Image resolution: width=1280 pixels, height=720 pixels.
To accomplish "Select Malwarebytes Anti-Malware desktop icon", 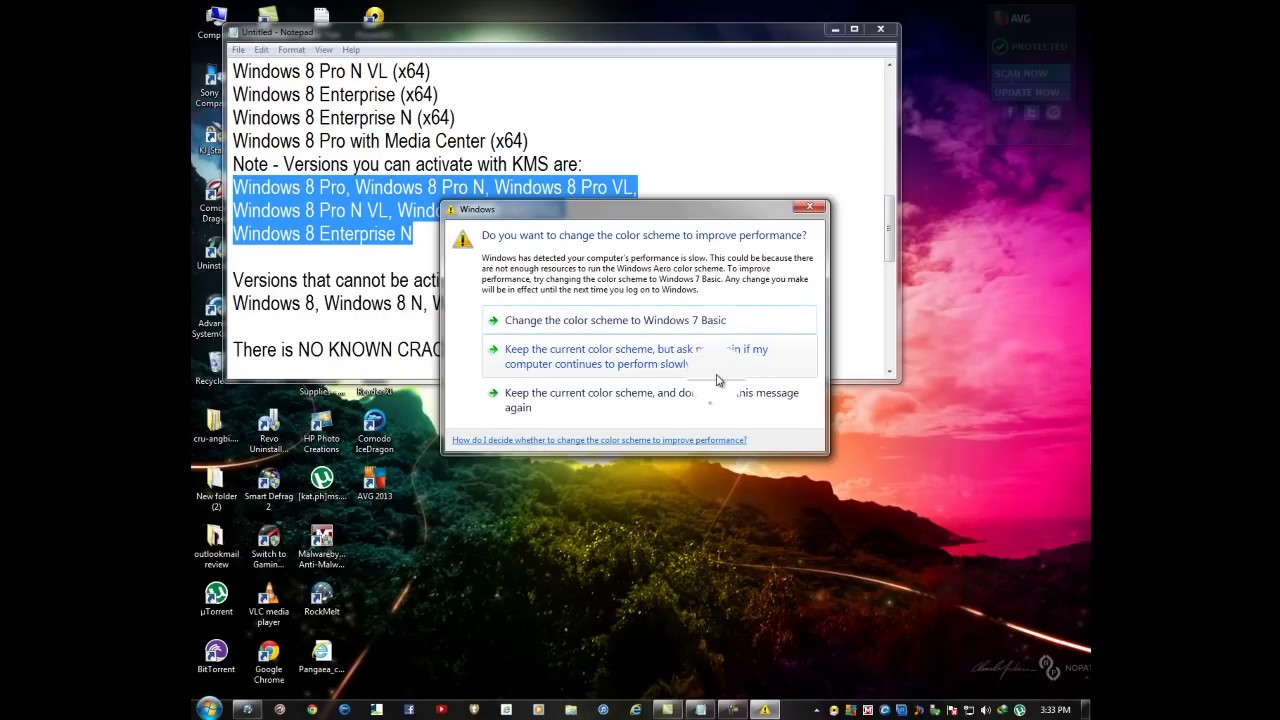I will tap(321, 547).
